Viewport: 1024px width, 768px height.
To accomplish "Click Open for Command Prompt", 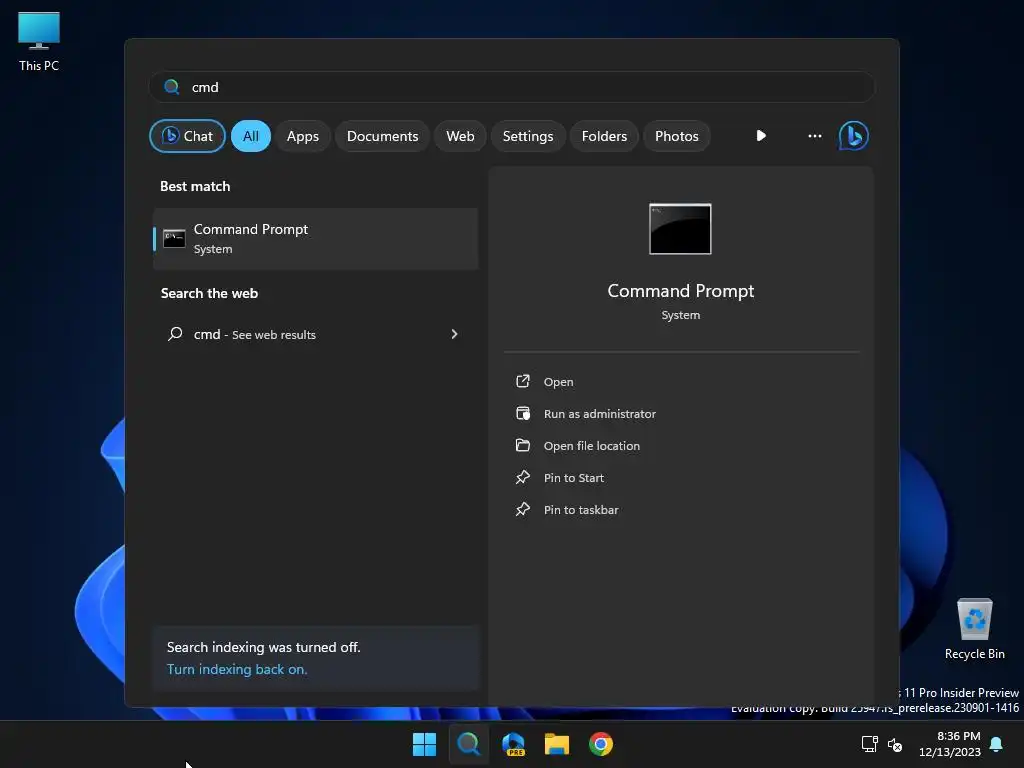I will click(x=558, y=381).
